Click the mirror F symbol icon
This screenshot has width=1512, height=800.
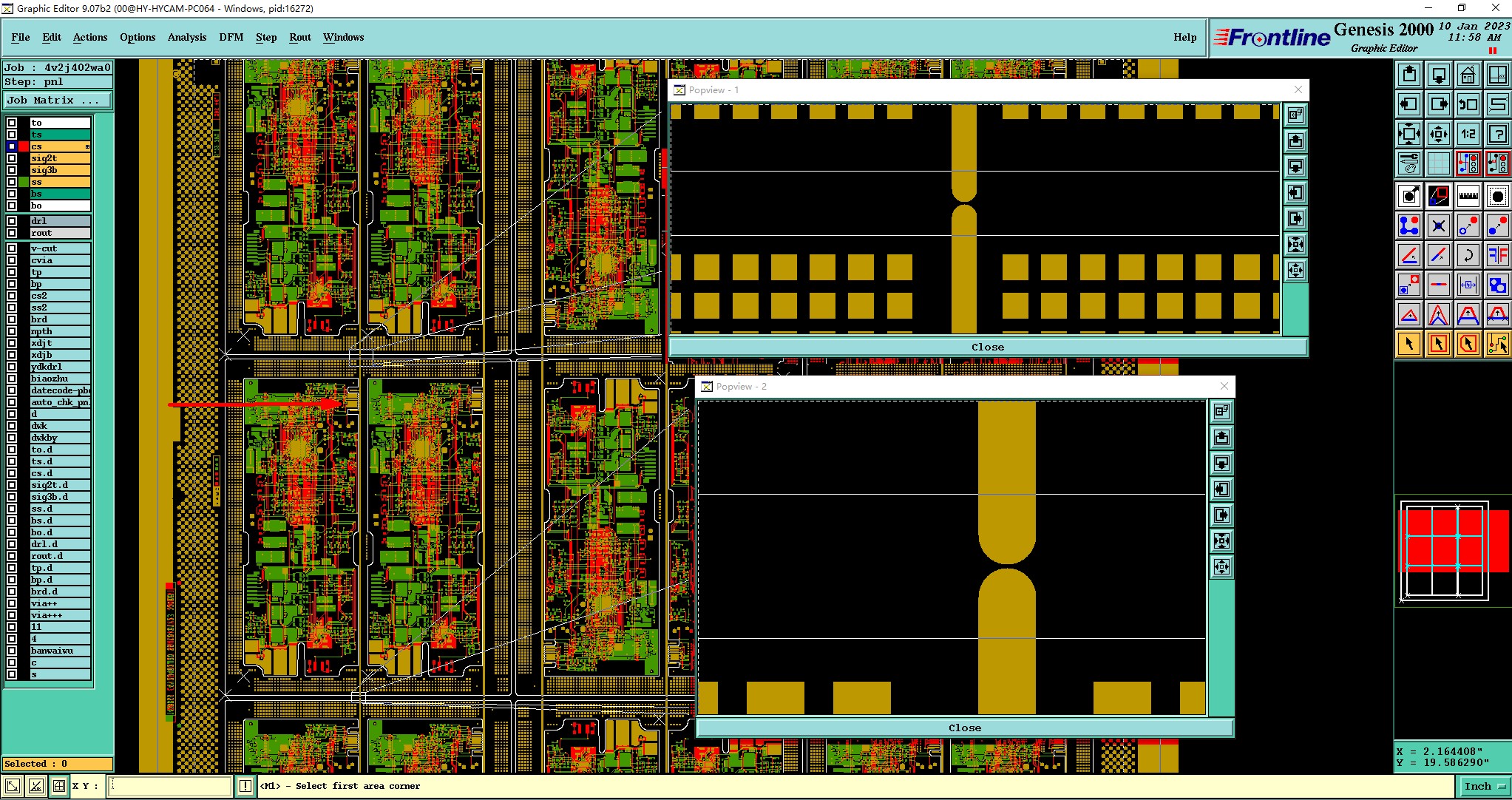click(1497, 256)
